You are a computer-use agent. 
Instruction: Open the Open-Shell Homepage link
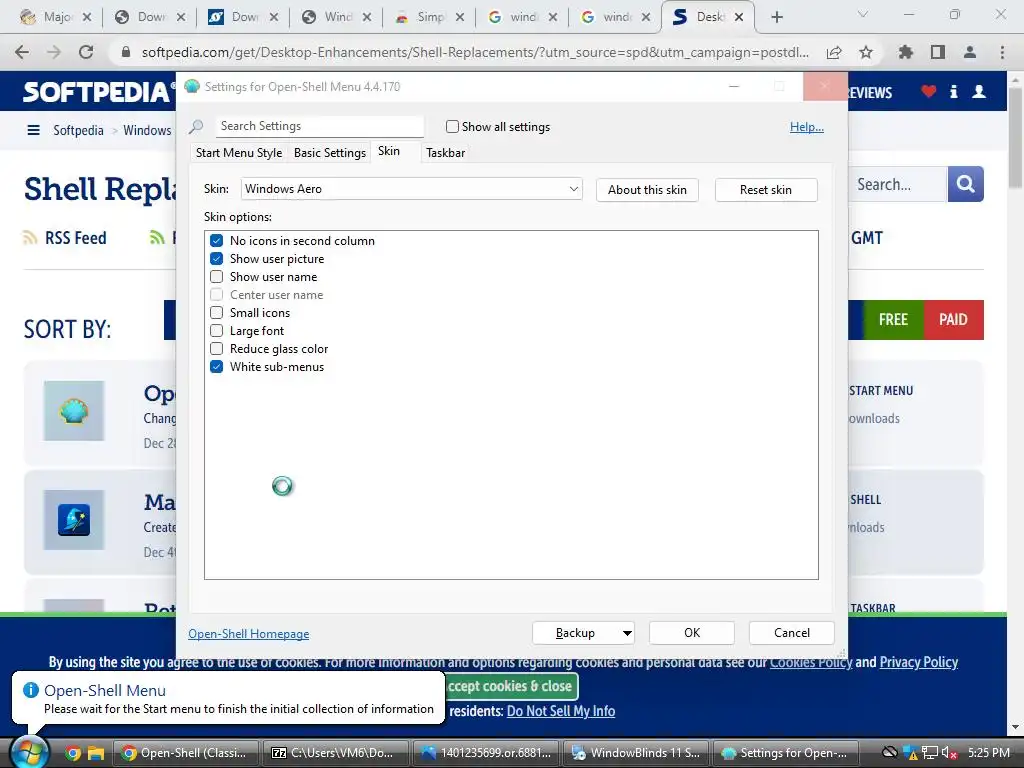coord(249,634)
